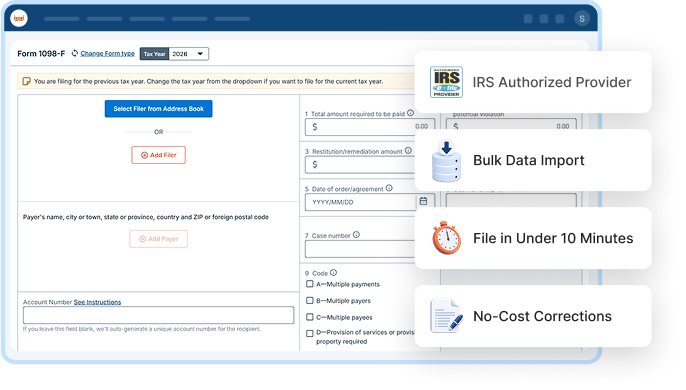This screenshot has width=686, height=390.
Task: Click the IRS e-file Provider badge icon
Action: click(x=446, y=82)
